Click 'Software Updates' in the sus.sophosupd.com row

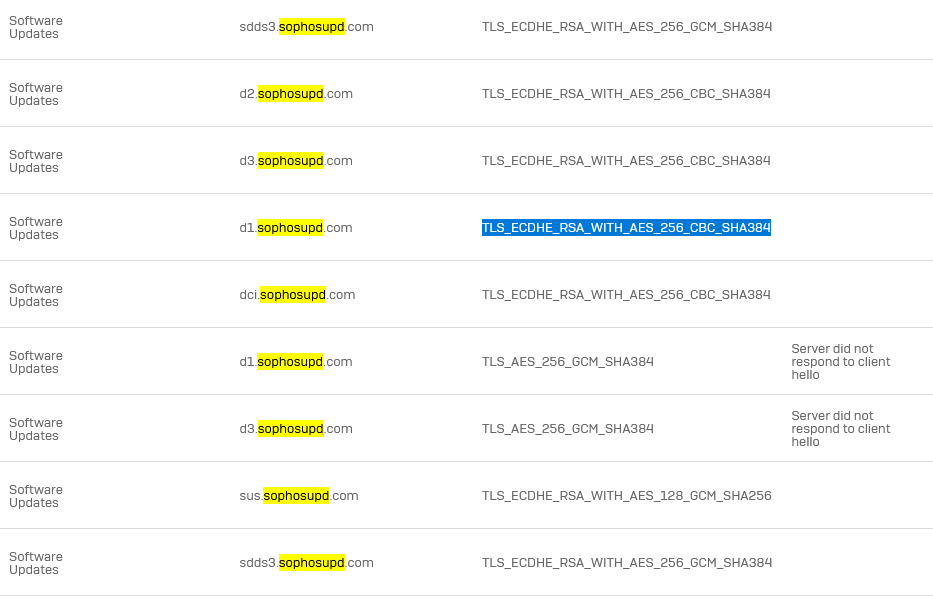(x=36, y=496)
